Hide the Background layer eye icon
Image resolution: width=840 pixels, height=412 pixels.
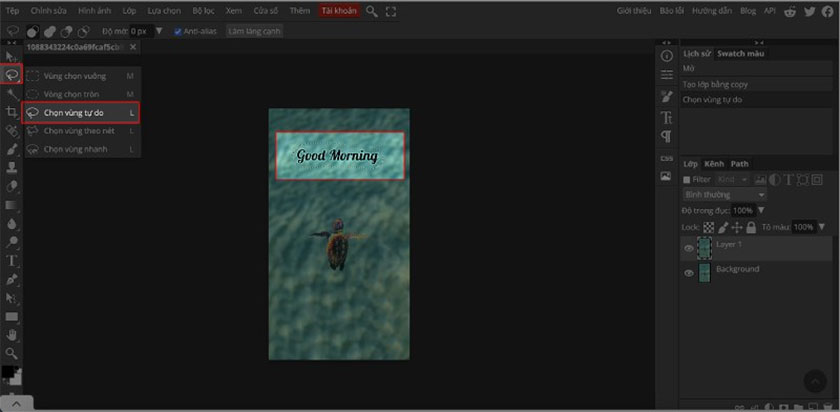(x=688, y=273)
